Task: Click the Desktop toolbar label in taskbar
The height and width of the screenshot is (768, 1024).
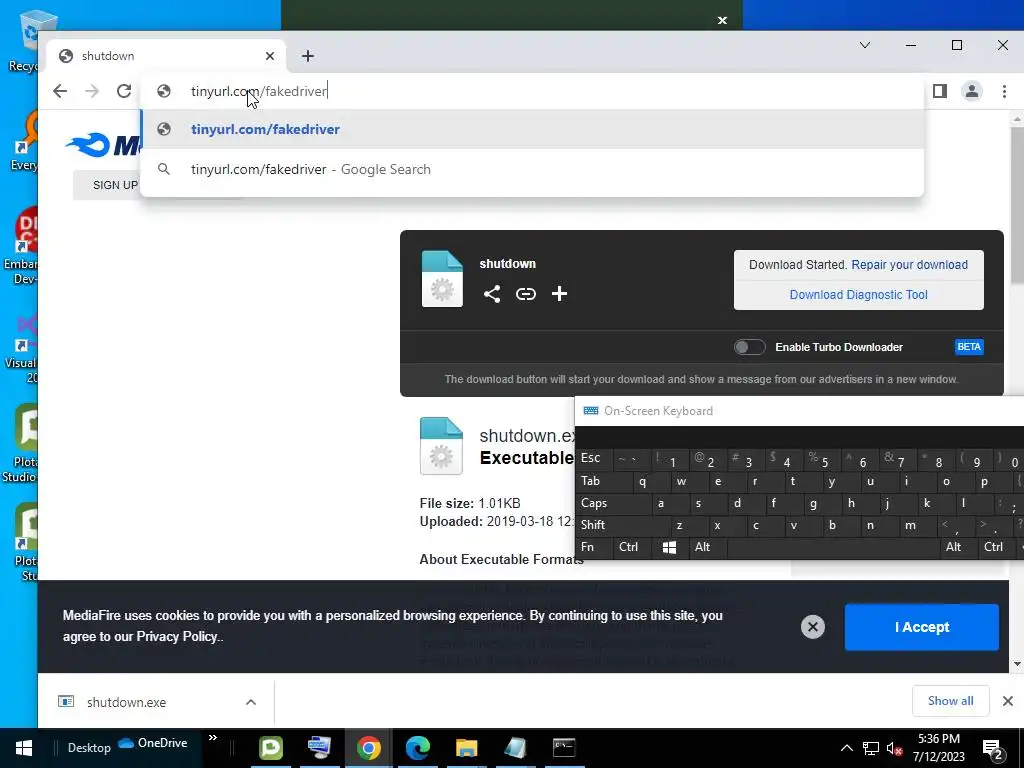Action: pos(89,748)
